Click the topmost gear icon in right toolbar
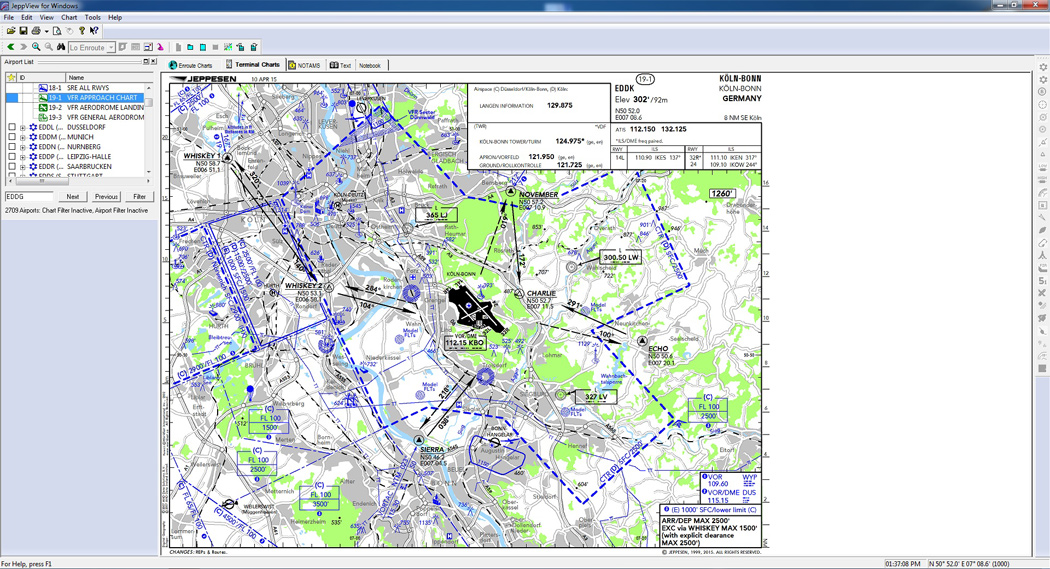Image resolution: width=1050 pixels, height=569 pixels. coord(1042,67)
